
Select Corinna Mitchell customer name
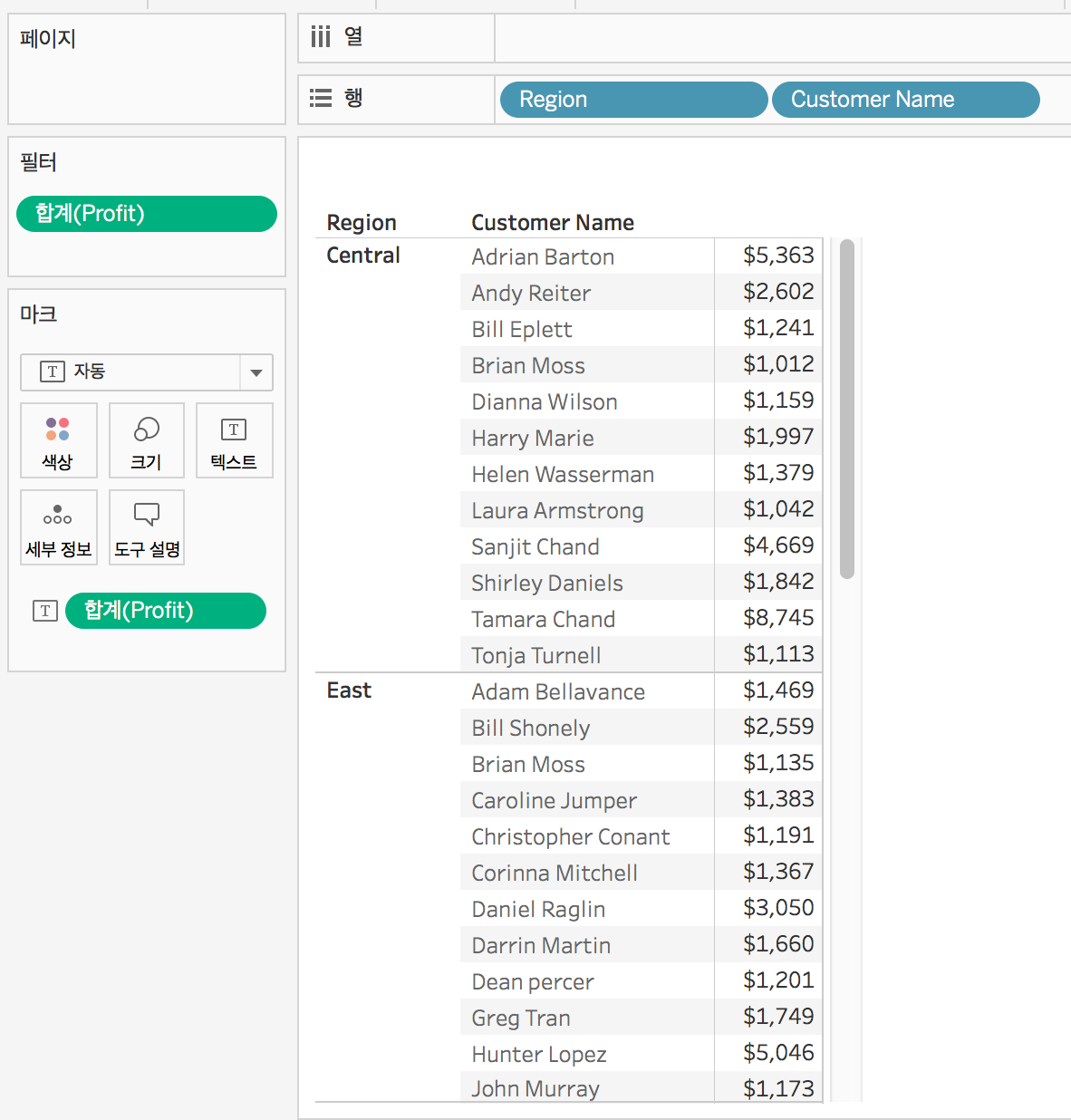coord(555,874)
